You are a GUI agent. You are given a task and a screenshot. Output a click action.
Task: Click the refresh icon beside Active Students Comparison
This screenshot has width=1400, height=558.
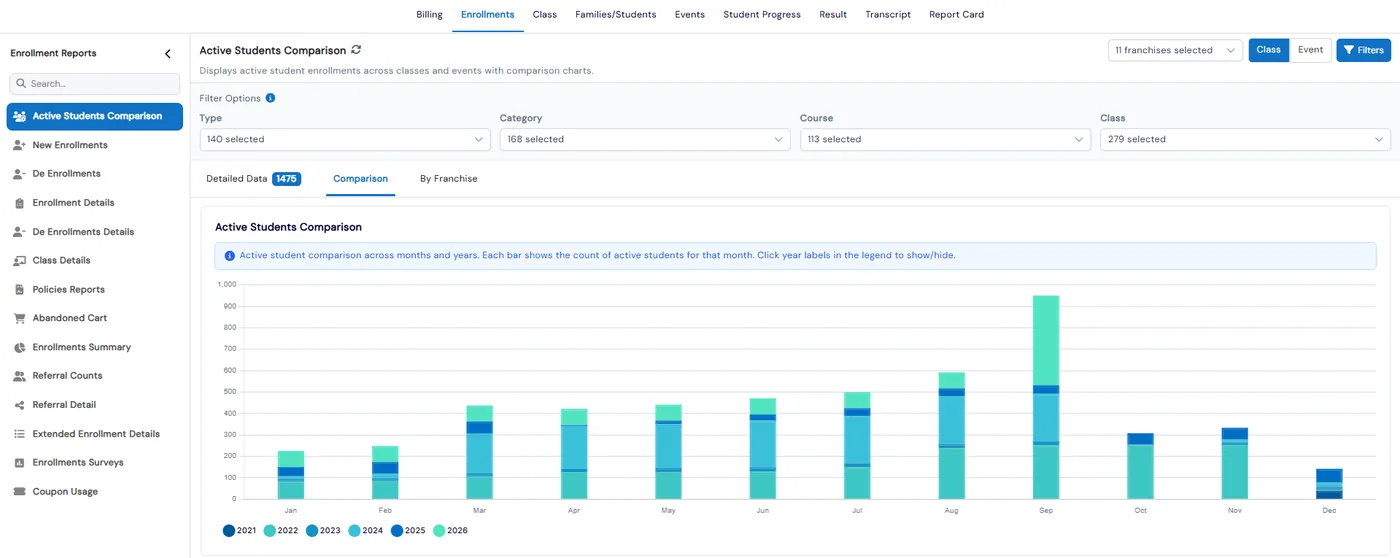point(357,50)
